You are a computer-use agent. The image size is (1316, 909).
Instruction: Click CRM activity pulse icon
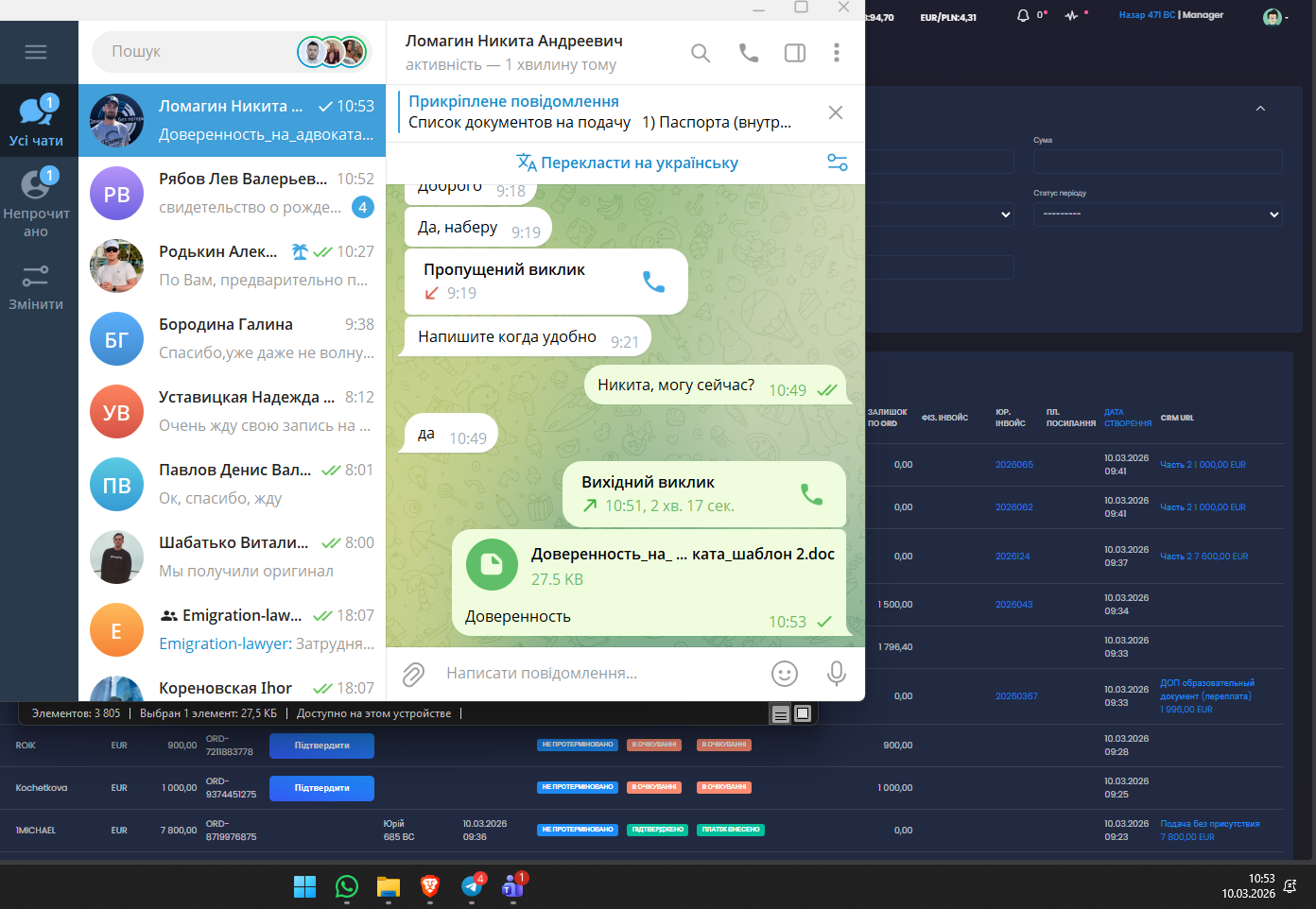(1071, 16)
